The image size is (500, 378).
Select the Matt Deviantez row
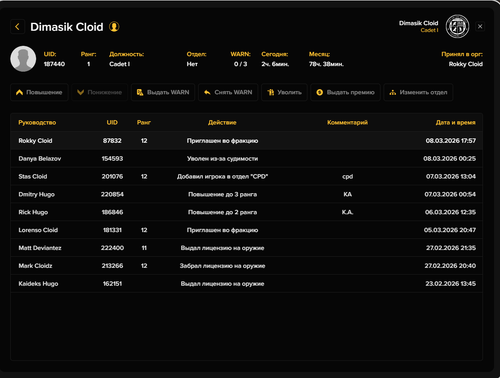pyautogui.click(x=247, y=248)
